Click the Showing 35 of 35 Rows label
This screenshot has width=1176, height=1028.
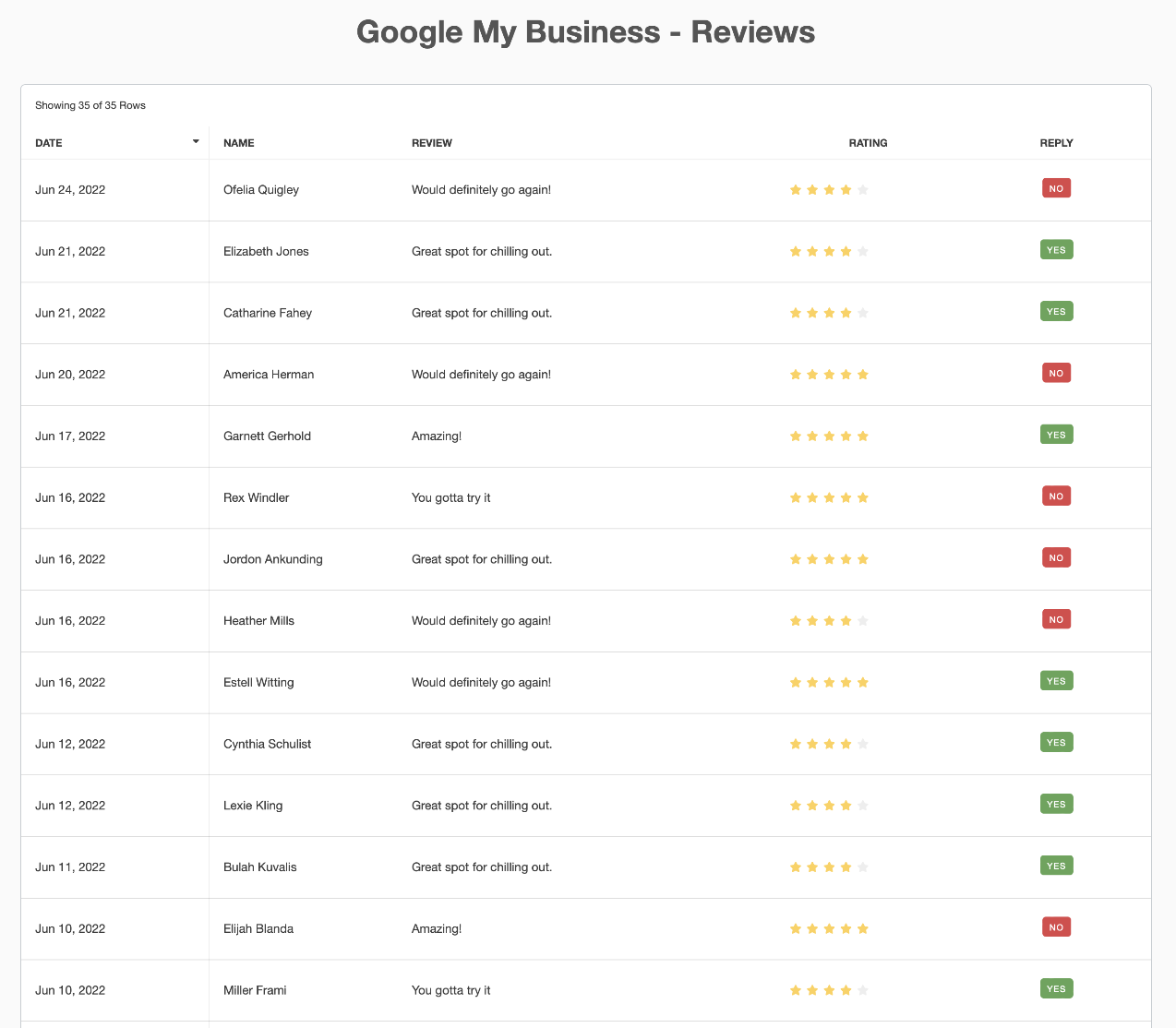coord(90,105)
